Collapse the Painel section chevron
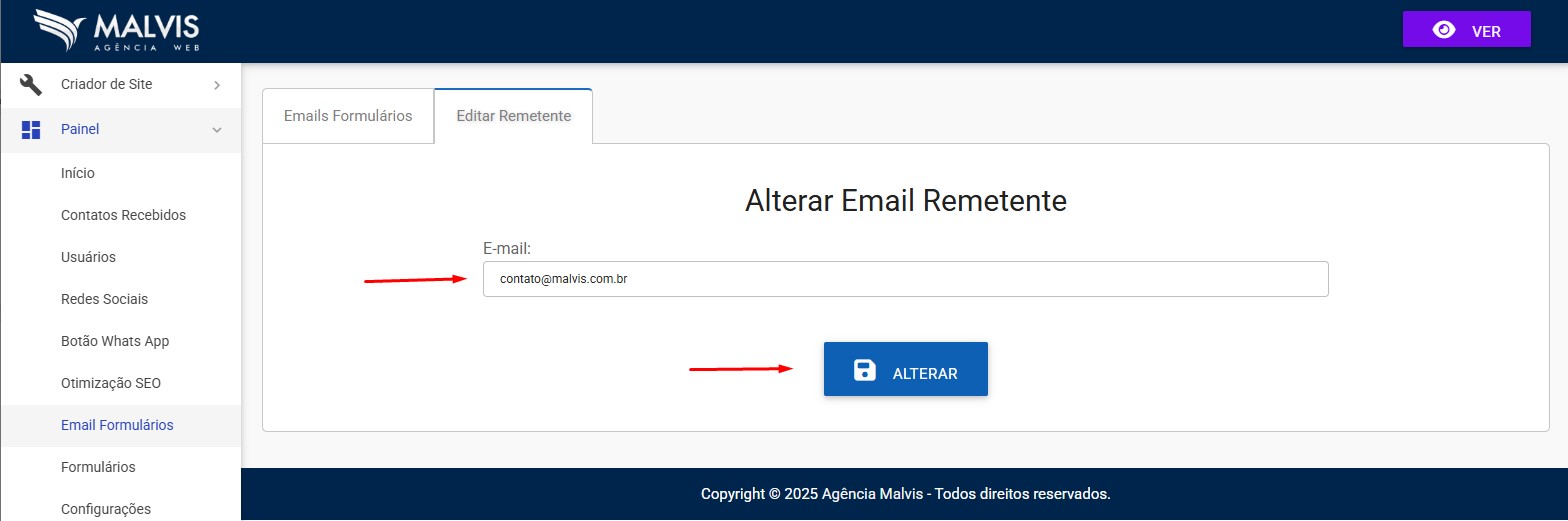Screen dimensions: 1568x521 (x=217, y=130)
